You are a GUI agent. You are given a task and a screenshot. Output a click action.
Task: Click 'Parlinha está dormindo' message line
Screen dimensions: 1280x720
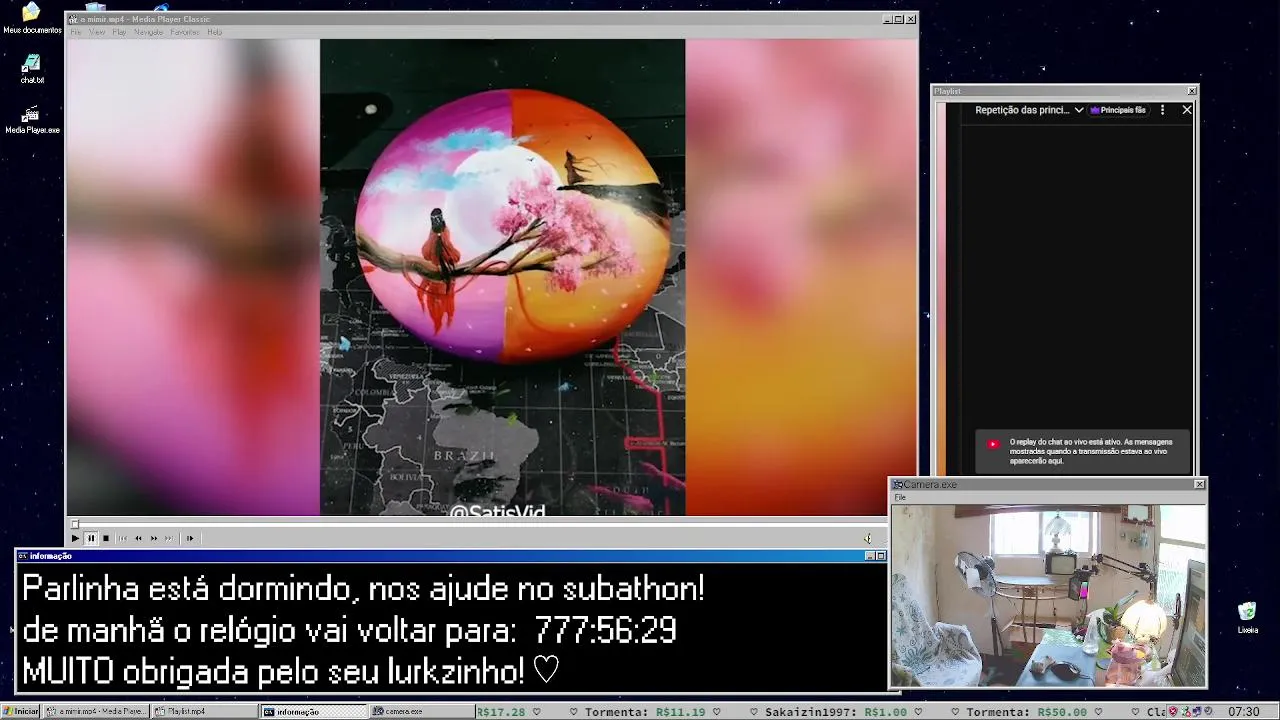(363, 589)
